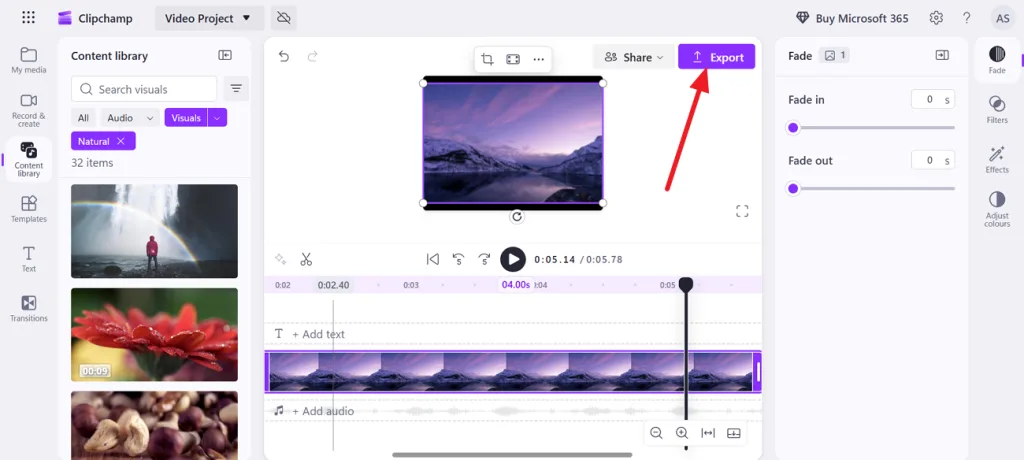1024x460 pixels.
Task: Open the Templates tab
Action: 29,210
